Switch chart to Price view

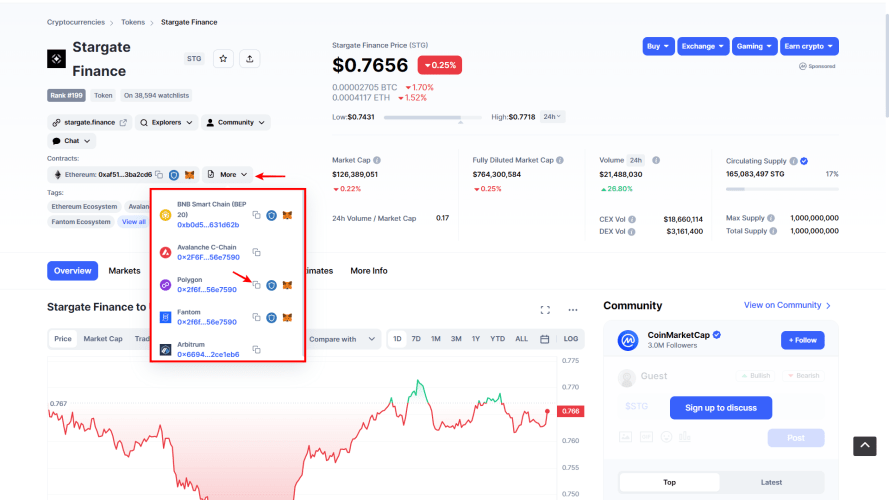(x=63, y=338)
